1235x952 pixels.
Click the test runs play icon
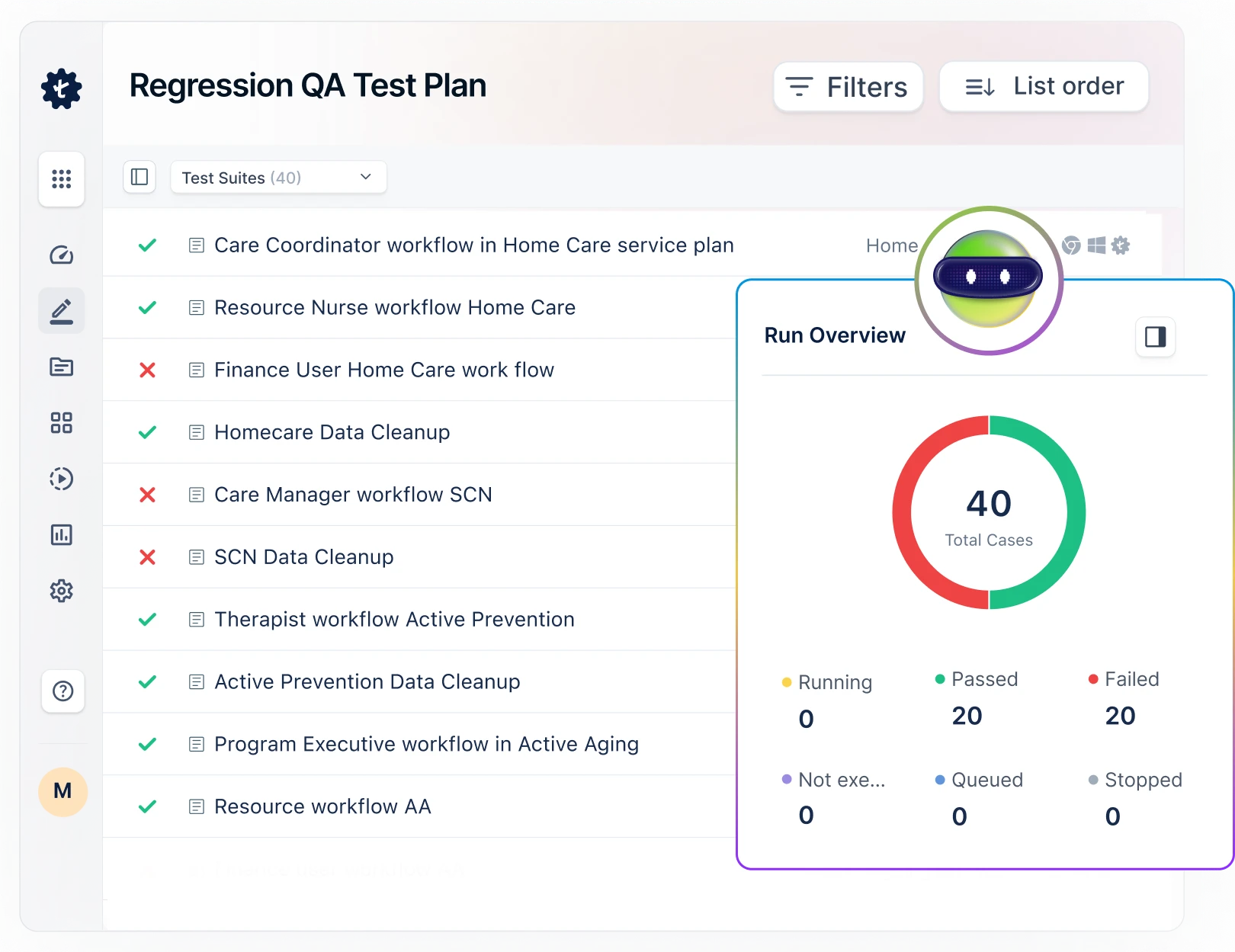(x=61, y=479)
